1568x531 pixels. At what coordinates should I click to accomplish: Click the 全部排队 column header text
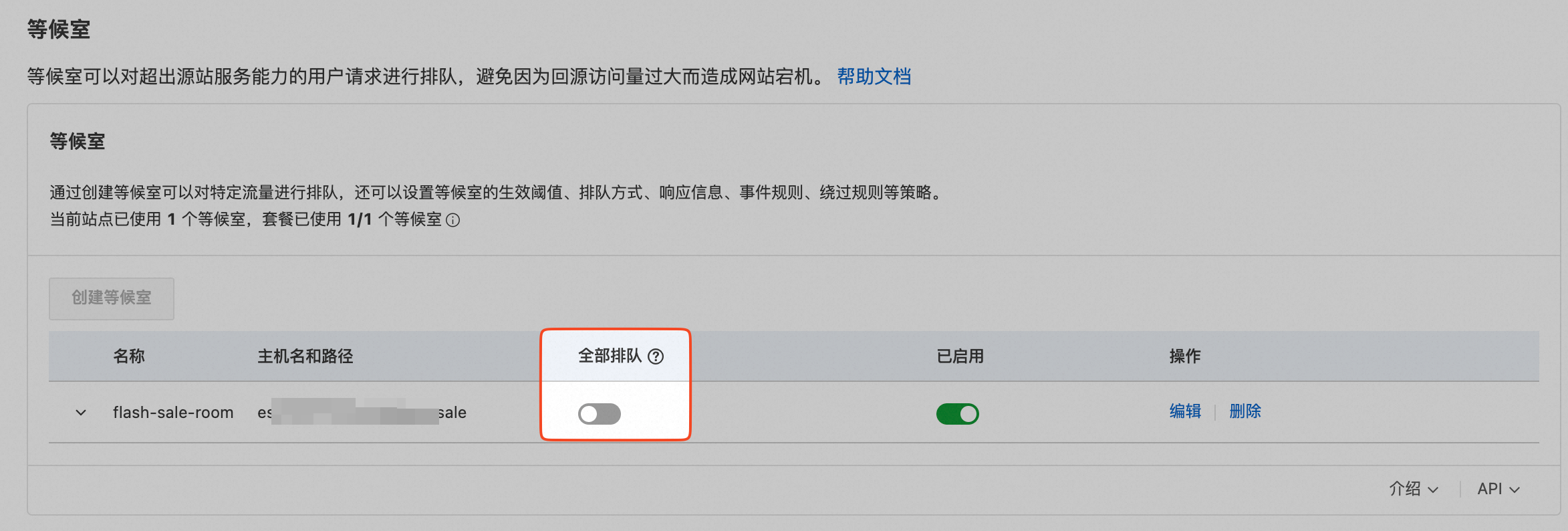pyautogui.click(x=609, y=356)
